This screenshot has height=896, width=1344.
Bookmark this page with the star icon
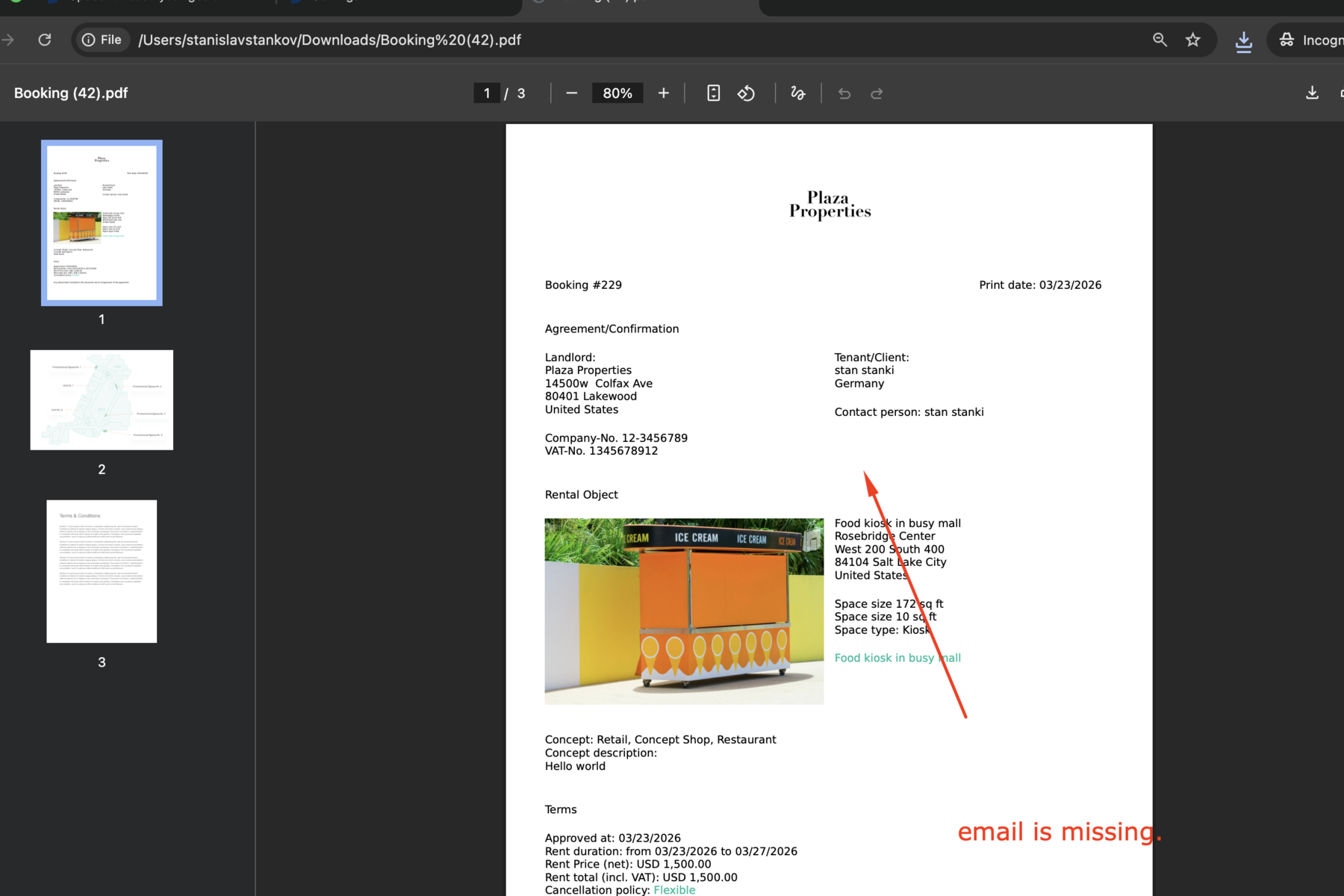point(1192,40)
